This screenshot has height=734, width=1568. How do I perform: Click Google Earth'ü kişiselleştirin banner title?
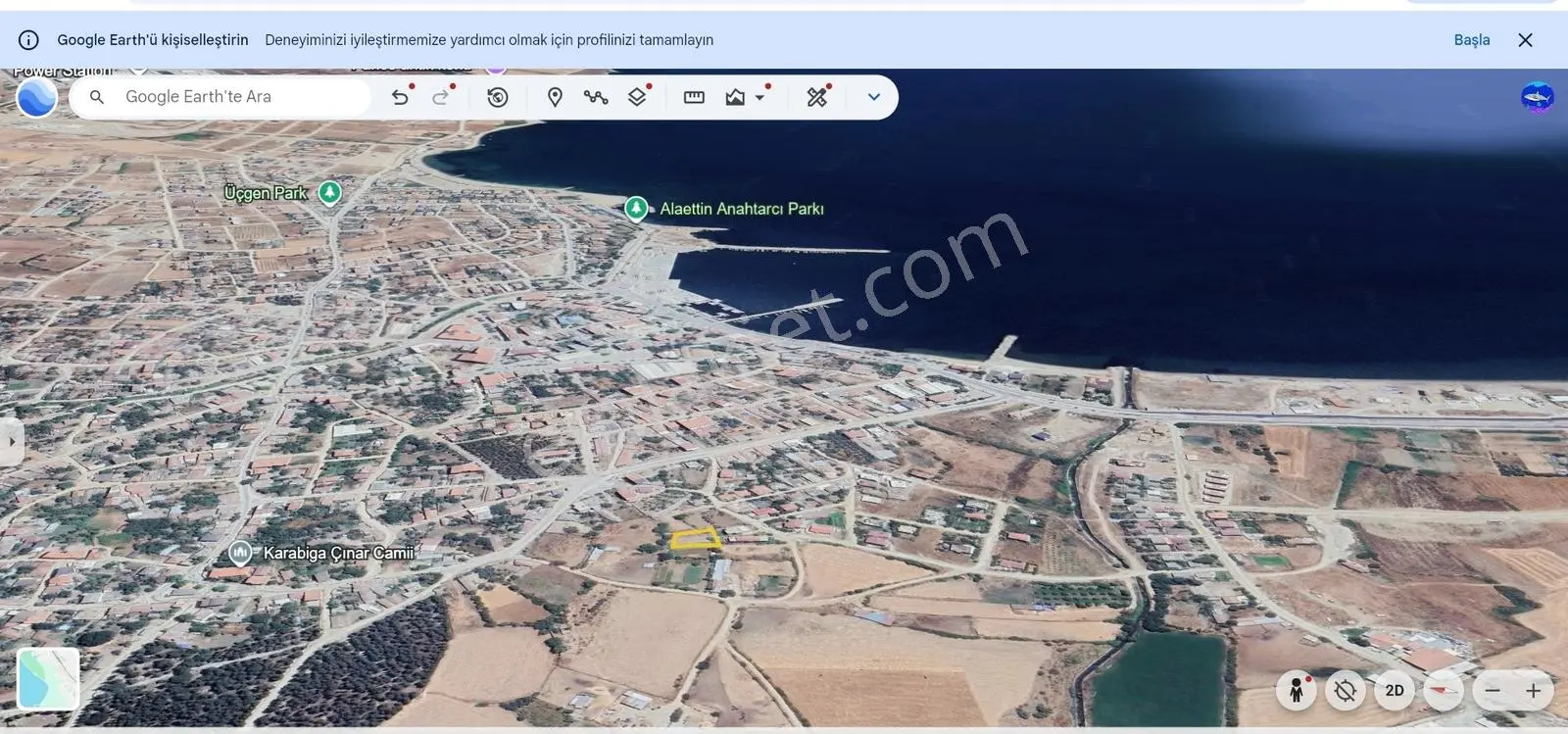153,40
